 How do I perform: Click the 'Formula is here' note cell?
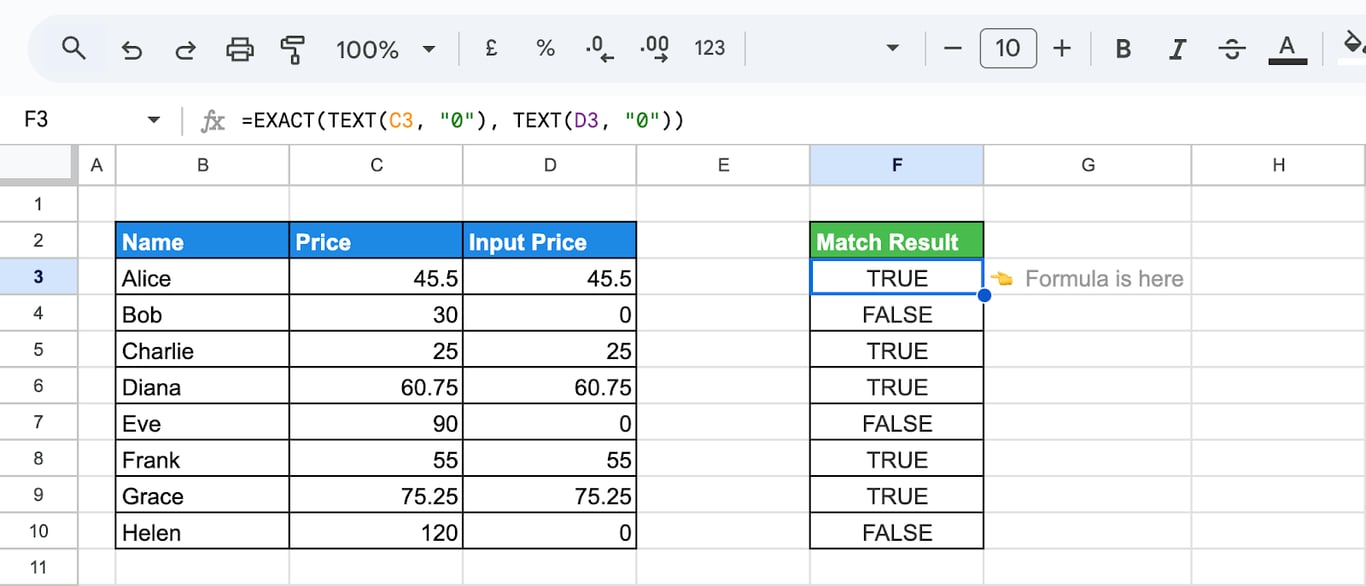click(x=1088, y=278)
